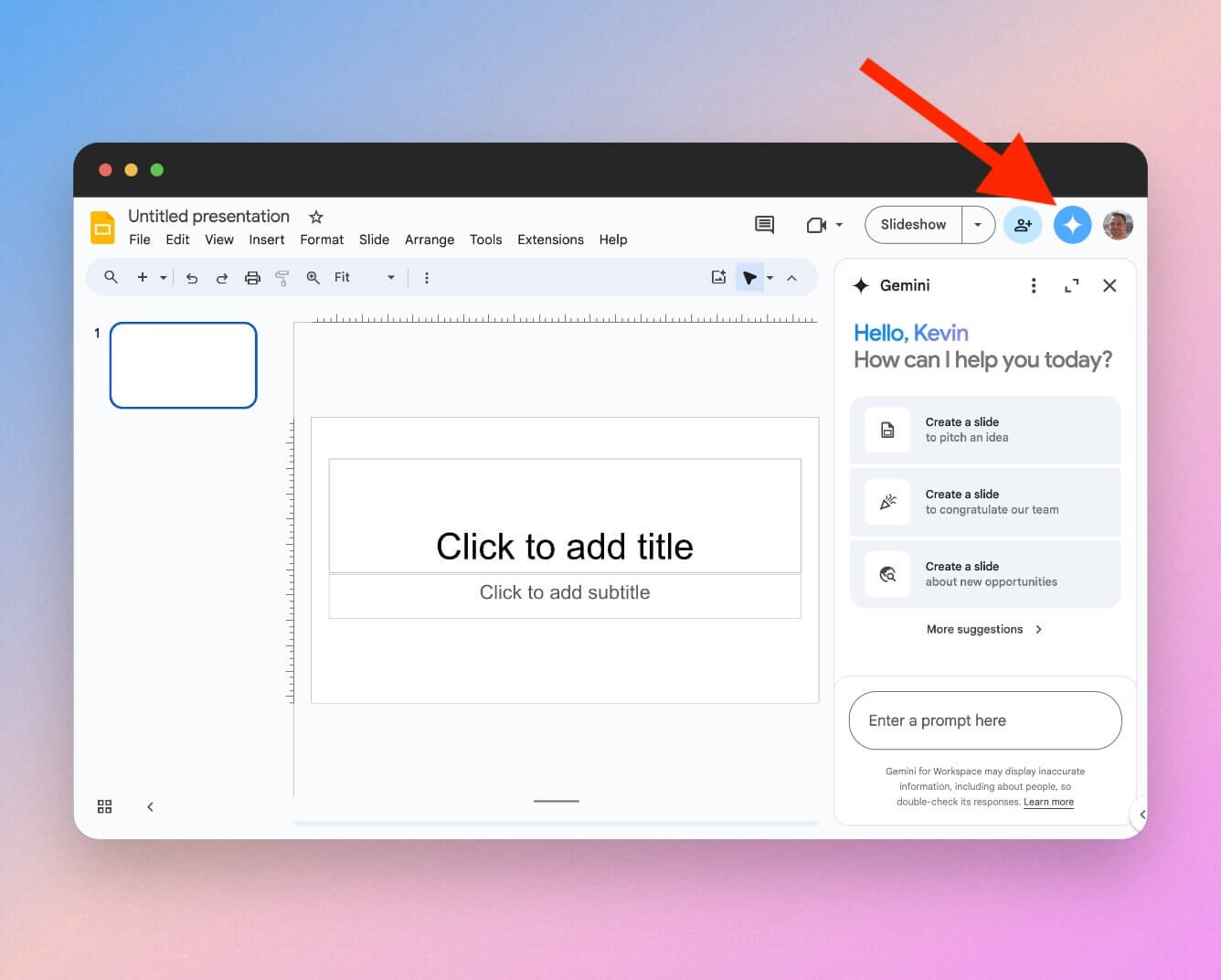Image resolution: width=1221 pixels, height=980 pixels.
Task: Select the Paint format tool
Action: [x=281, y=277]
